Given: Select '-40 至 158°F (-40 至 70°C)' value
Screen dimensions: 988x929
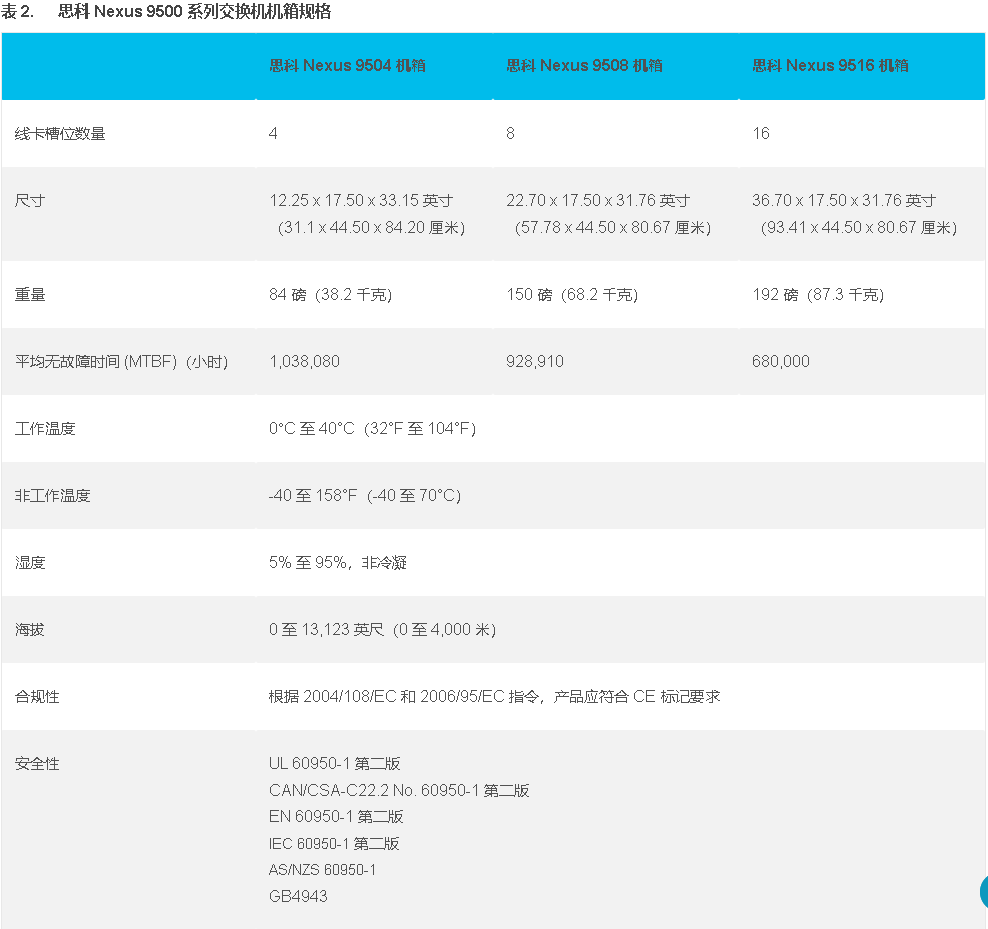Looking at the screenshot, I should 365,496.
